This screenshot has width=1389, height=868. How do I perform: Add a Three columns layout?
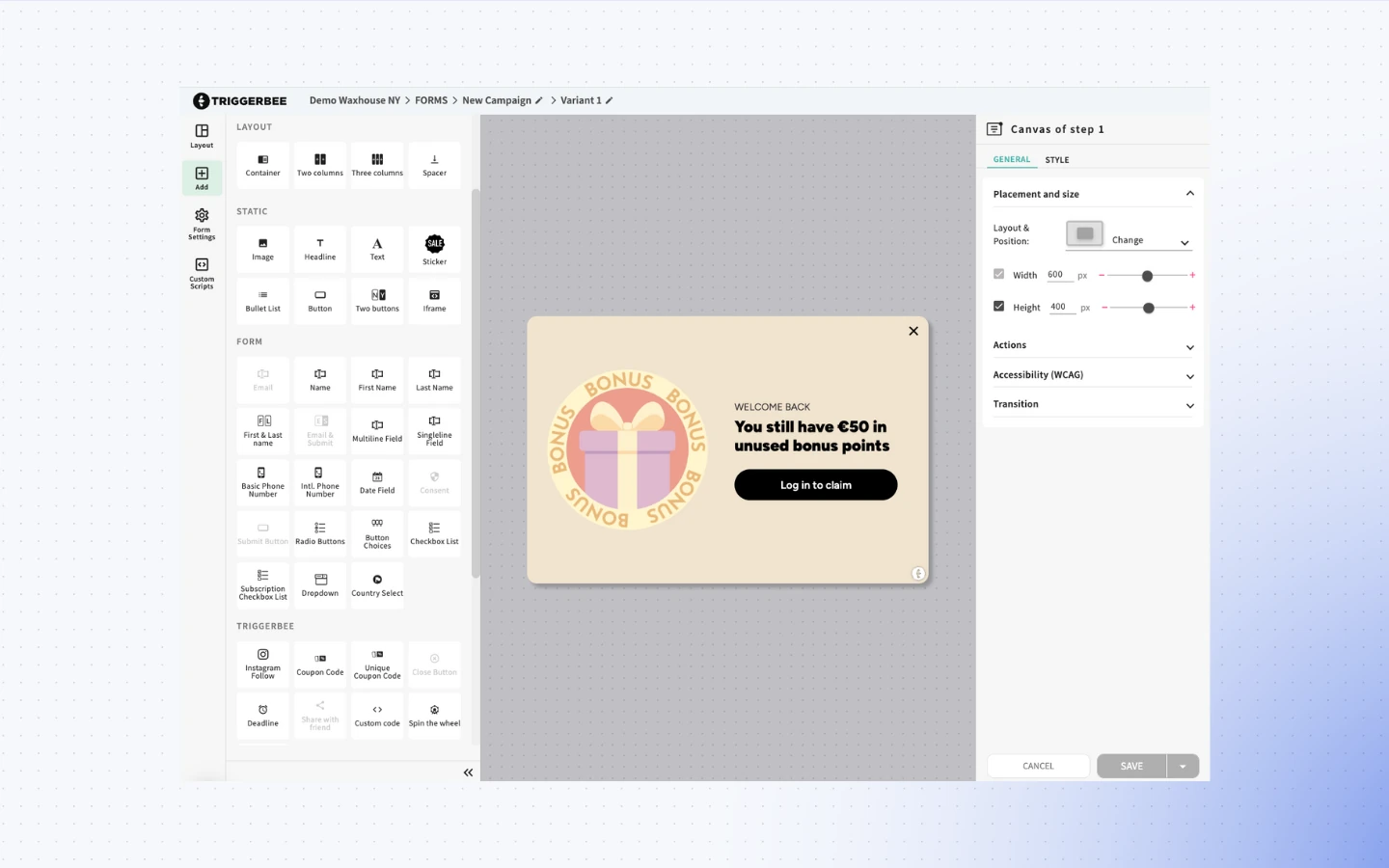click(377, 165)
